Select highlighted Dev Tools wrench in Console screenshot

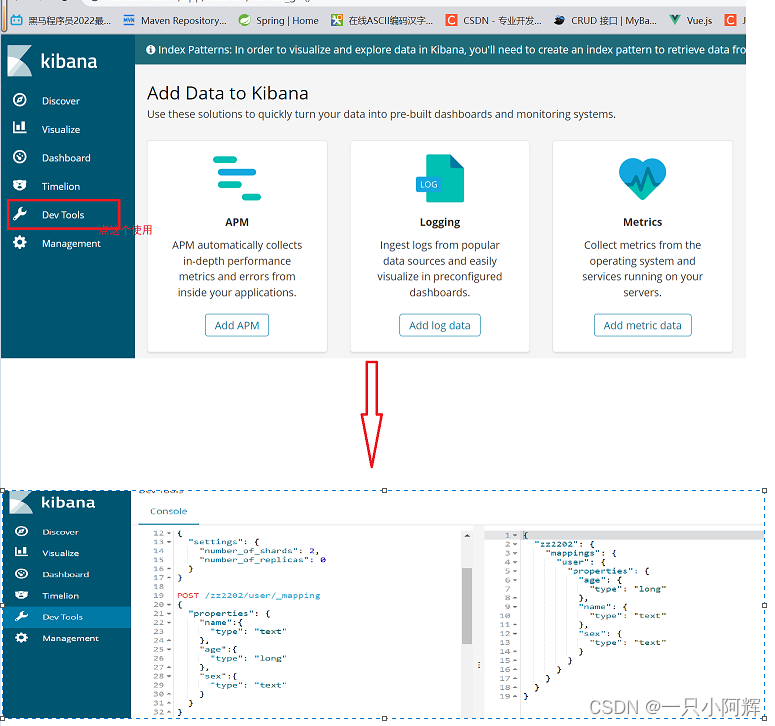[21, 616]
